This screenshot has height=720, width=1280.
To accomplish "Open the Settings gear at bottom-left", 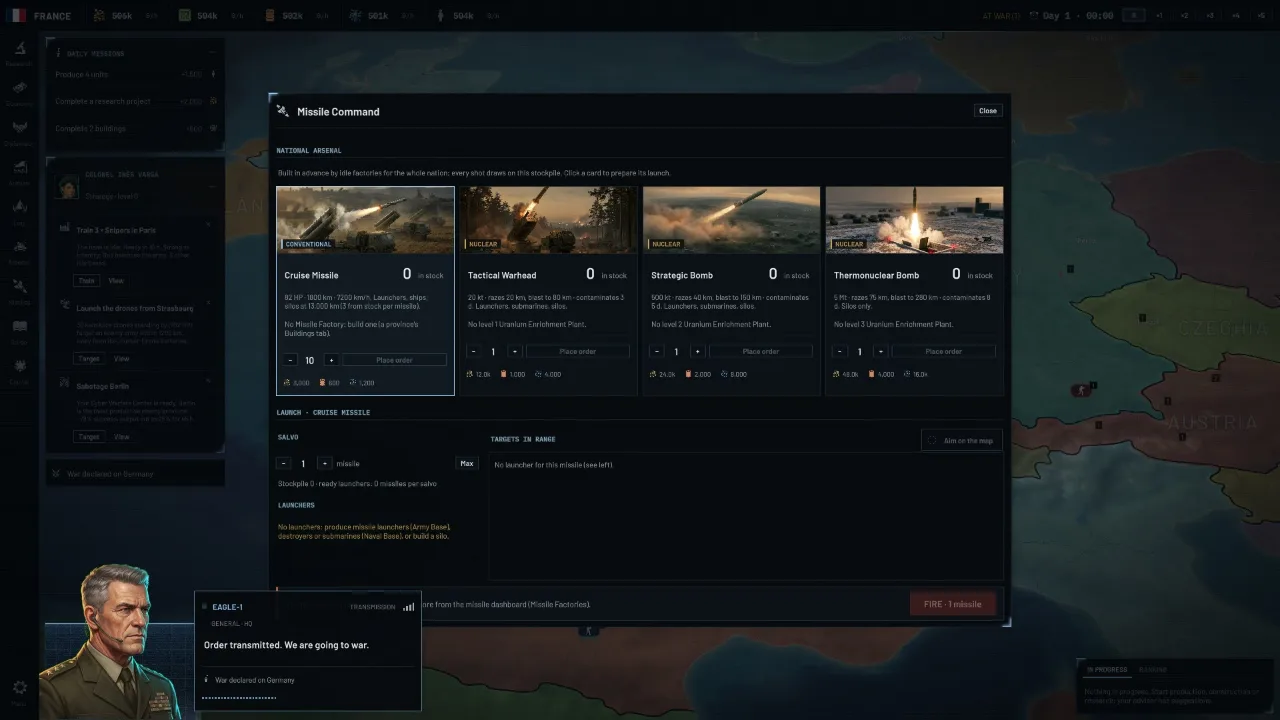I will (x=19, y=688).
